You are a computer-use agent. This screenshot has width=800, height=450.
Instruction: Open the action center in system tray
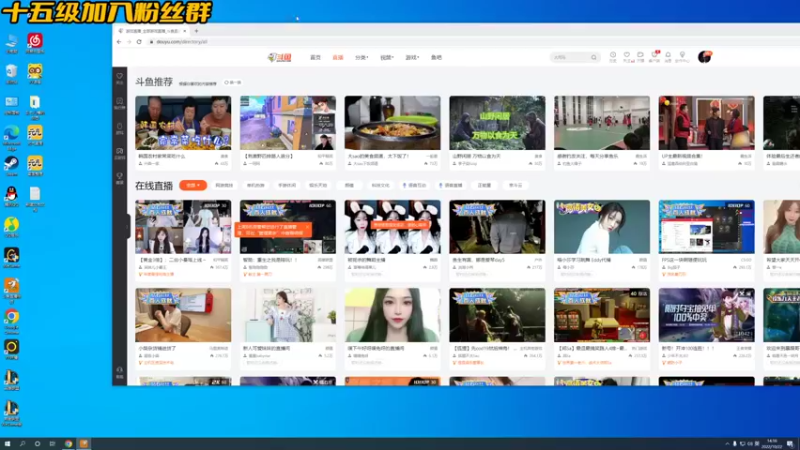click(x=790, y=444)
